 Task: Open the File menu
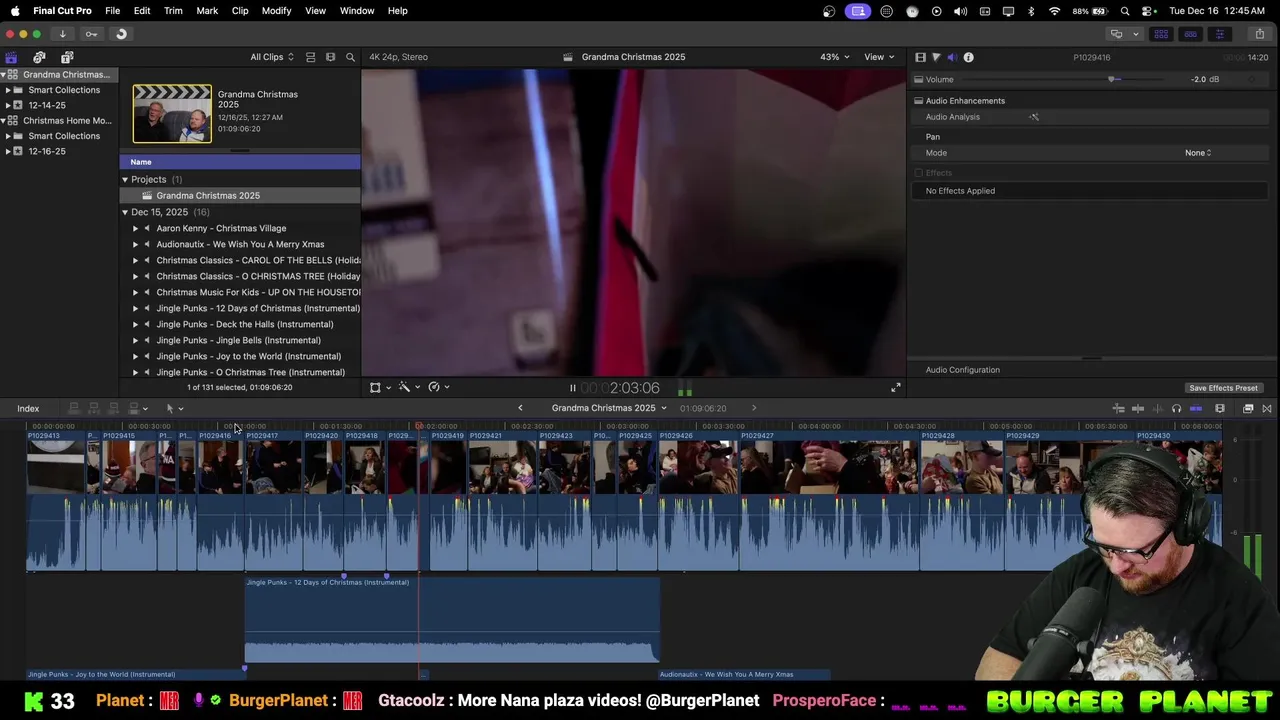click(113, 11)
